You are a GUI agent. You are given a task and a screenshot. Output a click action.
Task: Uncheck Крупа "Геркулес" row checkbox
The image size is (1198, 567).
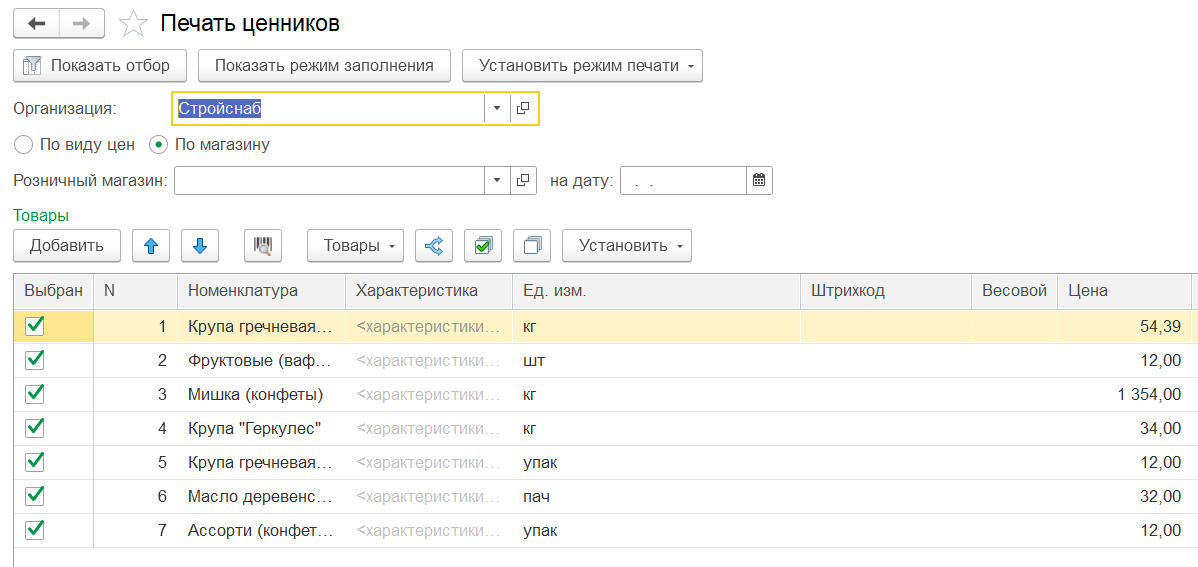pyautogui.click(x=35, y=427)
